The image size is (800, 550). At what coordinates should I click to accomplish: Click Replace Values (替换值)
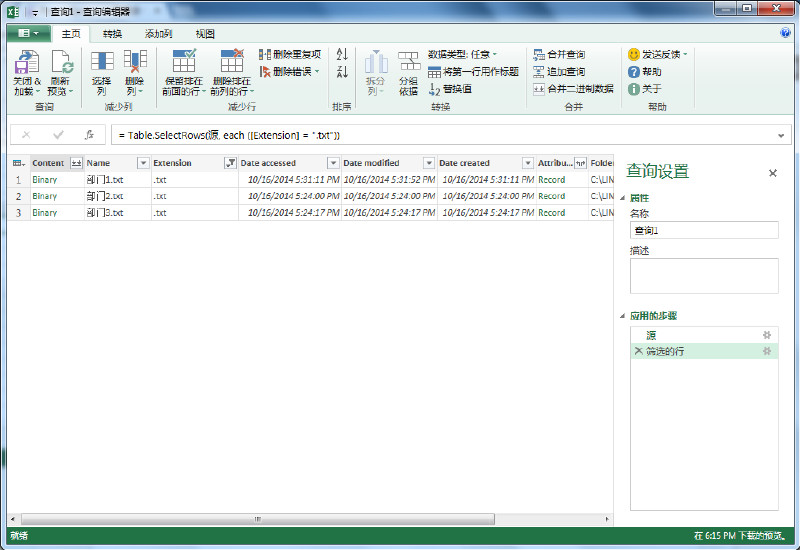coord(449,89)
